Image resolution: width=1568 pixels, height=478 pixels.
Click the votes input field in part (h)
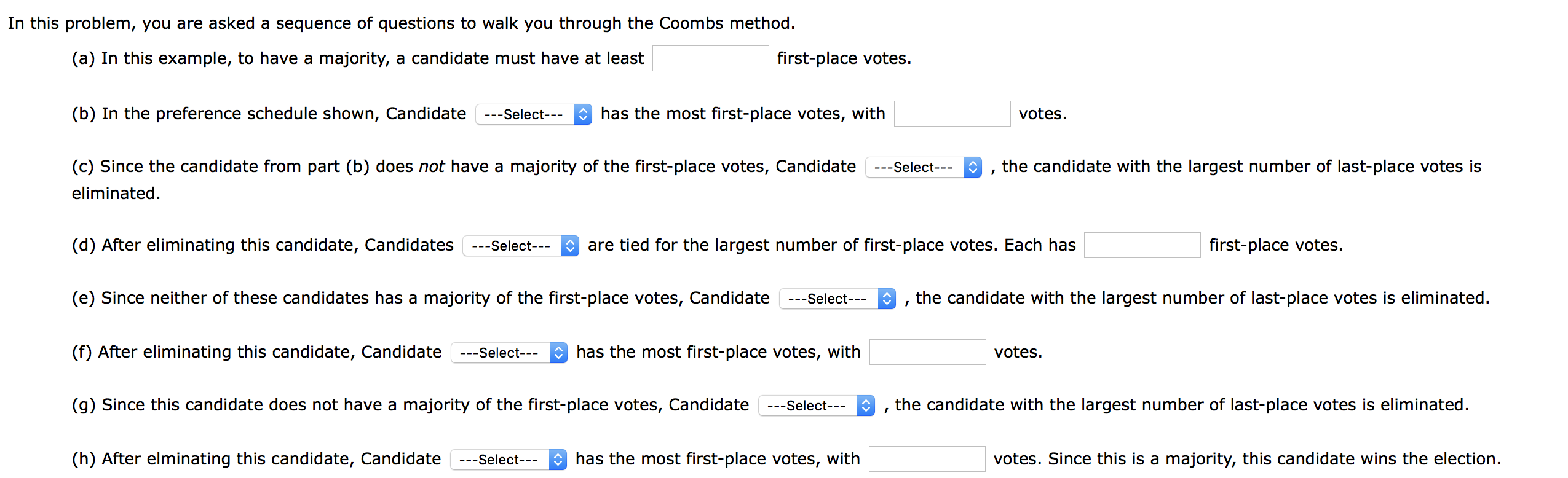click(x=927, y=459)
